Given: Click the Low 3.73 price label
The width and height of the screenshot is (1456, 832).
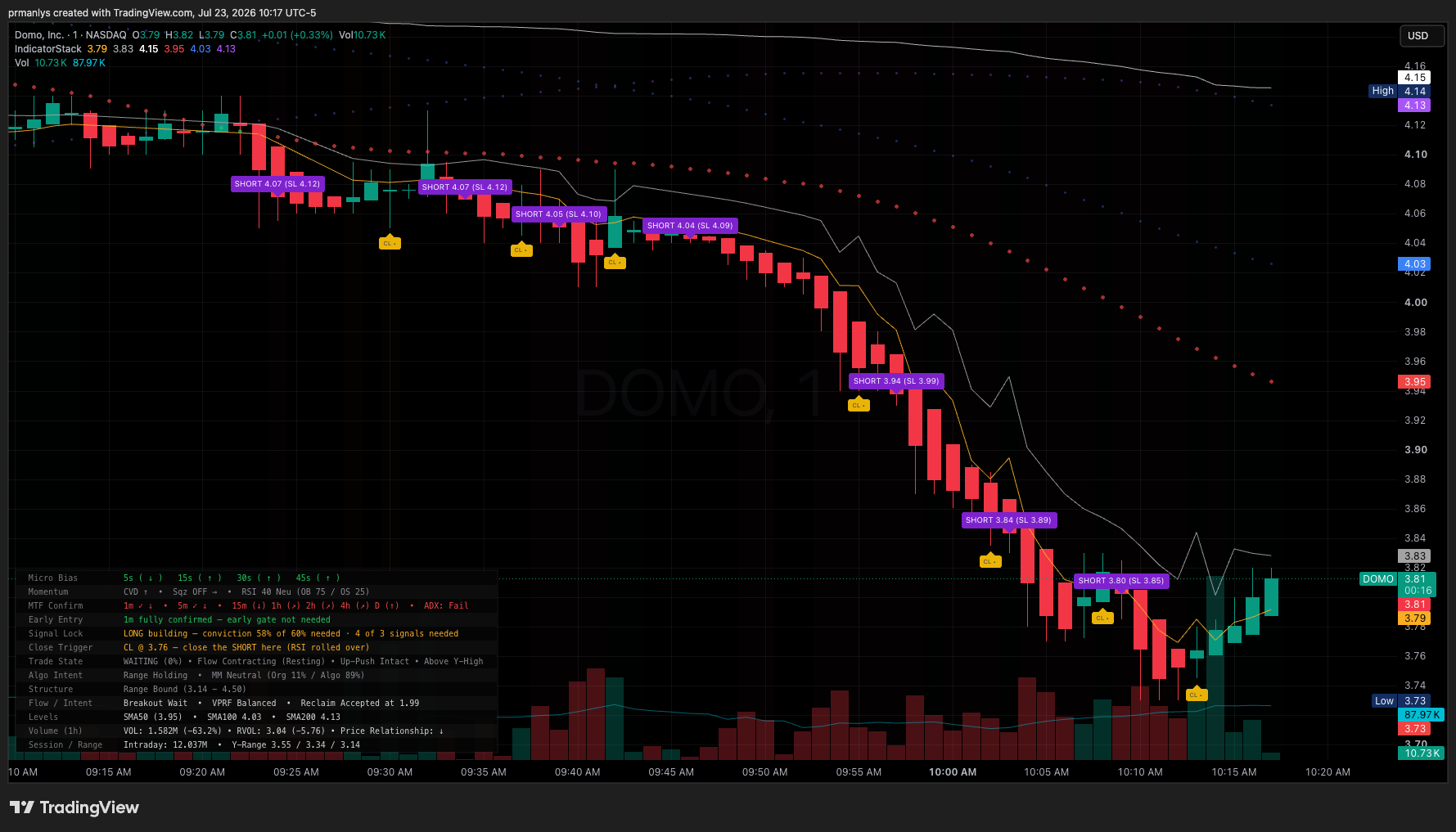Looking at the screenshot, I should pyautogui.click(x=1400, y=701).
